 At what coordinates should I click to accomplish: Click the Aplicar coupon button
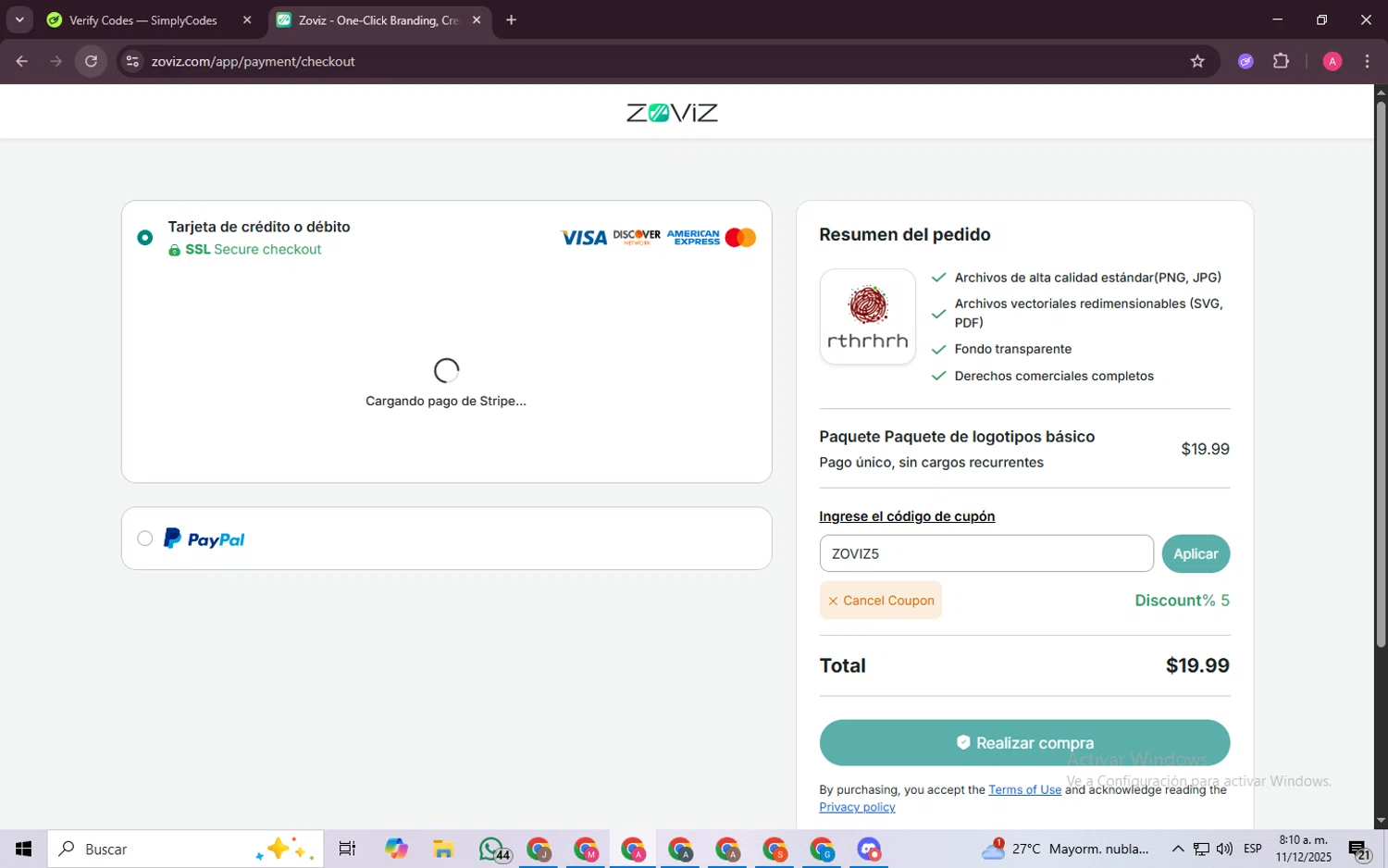(x=1196, y=553)
